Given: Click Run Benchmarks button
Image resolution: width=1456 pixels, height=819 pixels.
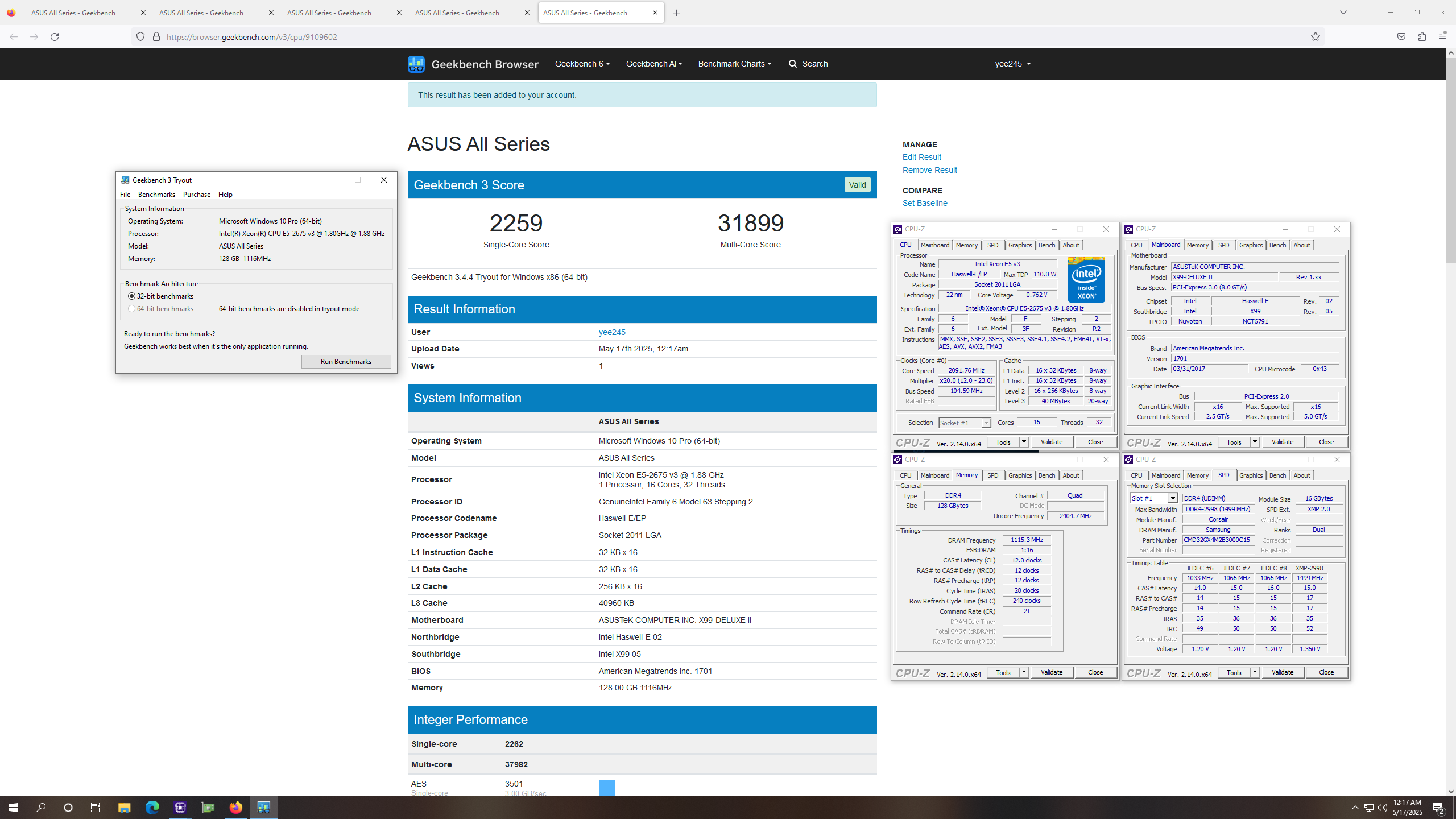Looking at the screenshot, I should click(346, 362).
